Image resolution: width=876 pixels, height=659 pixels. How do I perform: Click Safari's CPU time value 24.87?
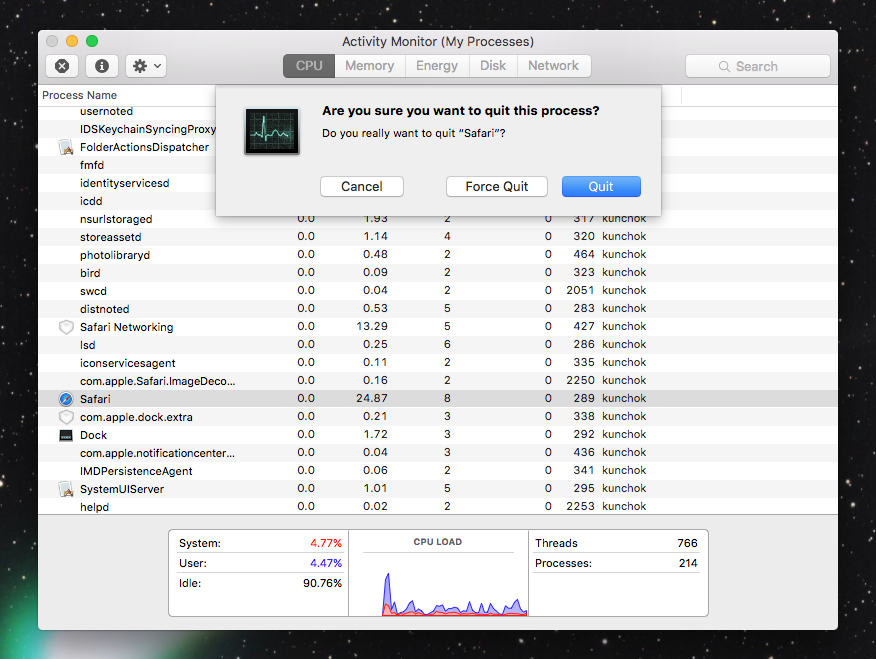point(372,398)
